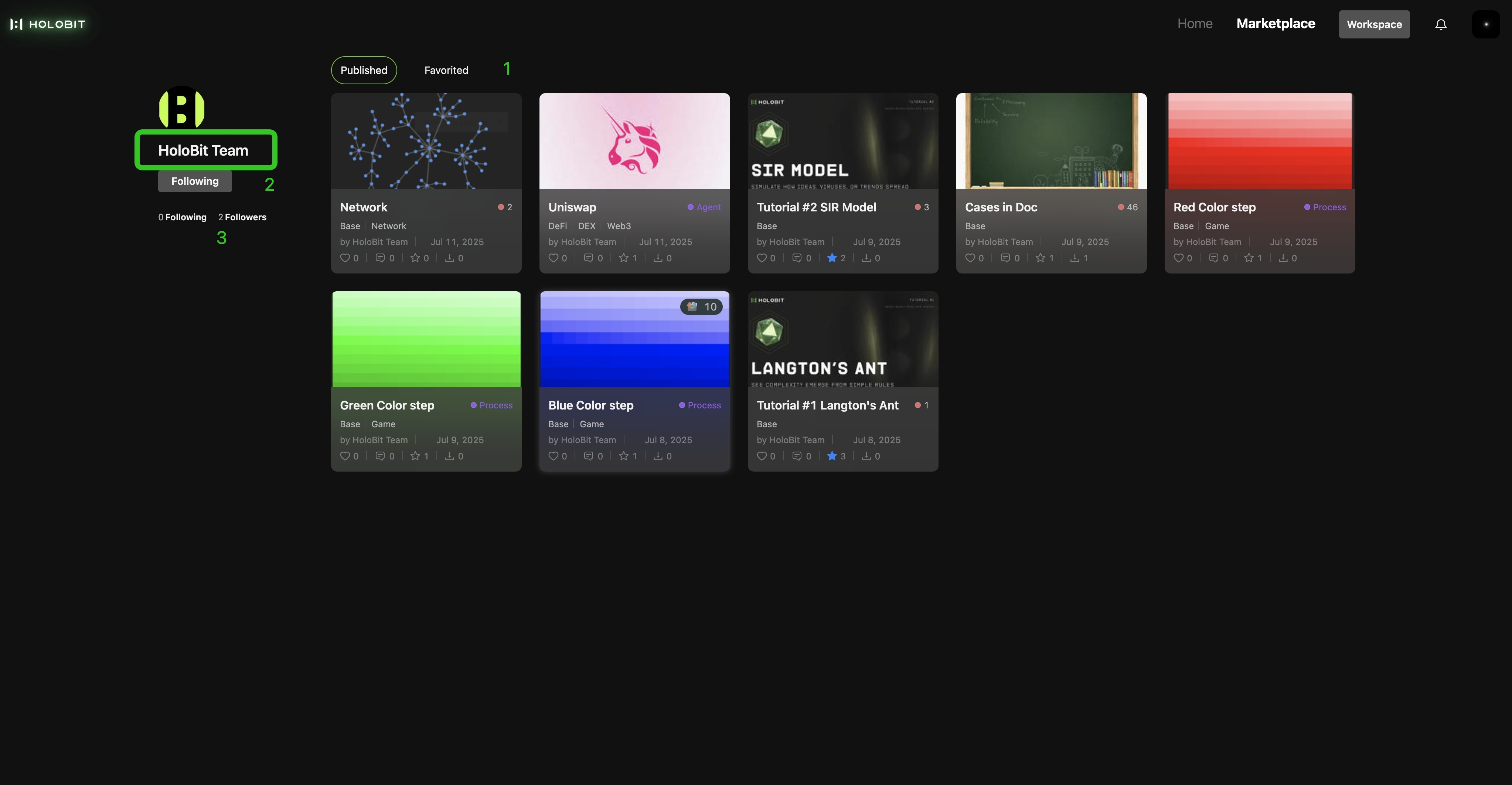Click the notification bell icon
This screenshot has height=785, width=1512.
1440,24
